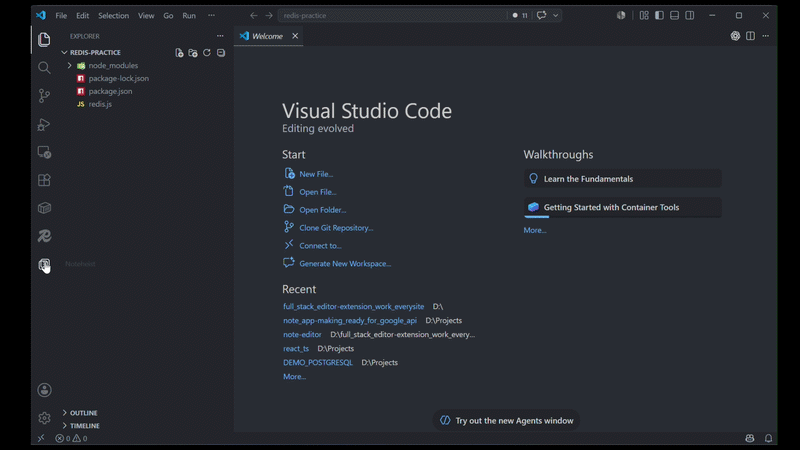Open the Copilot status icon in the status bar
800x450 pixels.
[x=749, y=438]
